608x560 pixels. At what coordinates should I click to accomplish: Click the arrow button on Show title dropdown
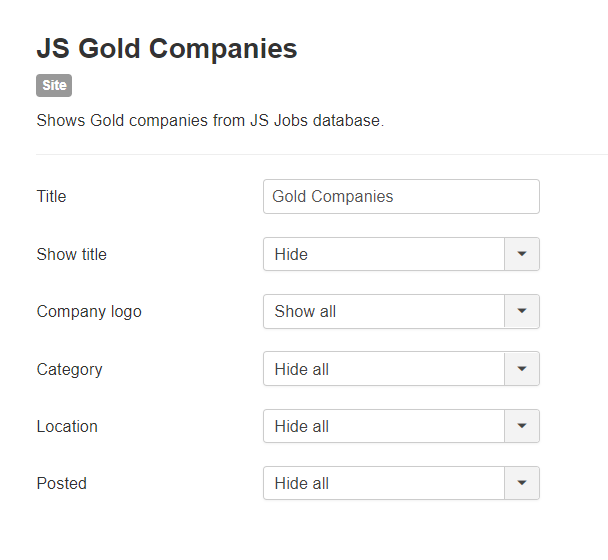(522, 254)
